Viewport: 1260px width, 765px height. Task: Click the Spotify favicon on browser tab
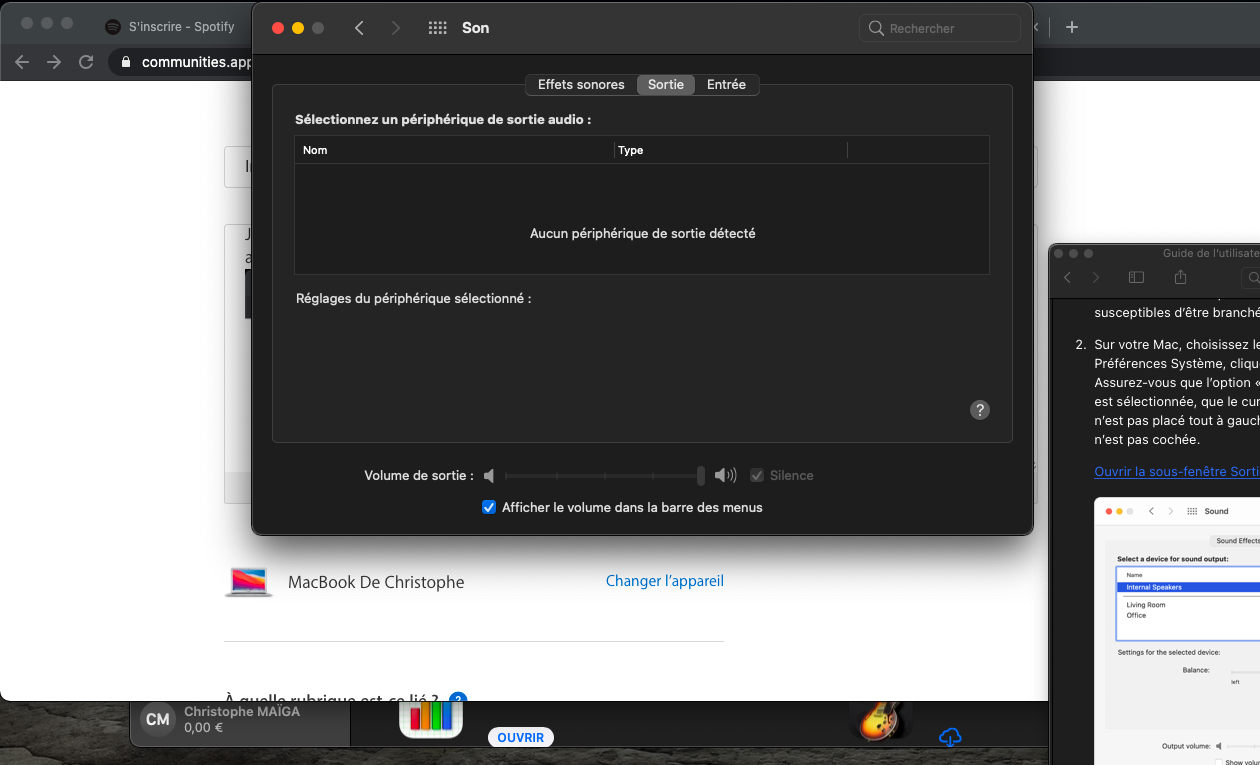113,27
